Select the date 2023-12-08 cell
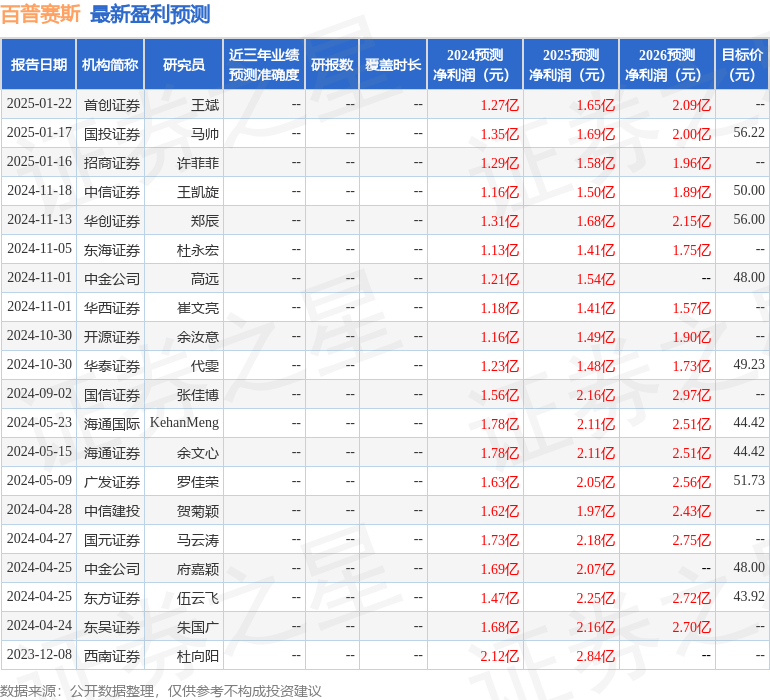 coord(39,654)
